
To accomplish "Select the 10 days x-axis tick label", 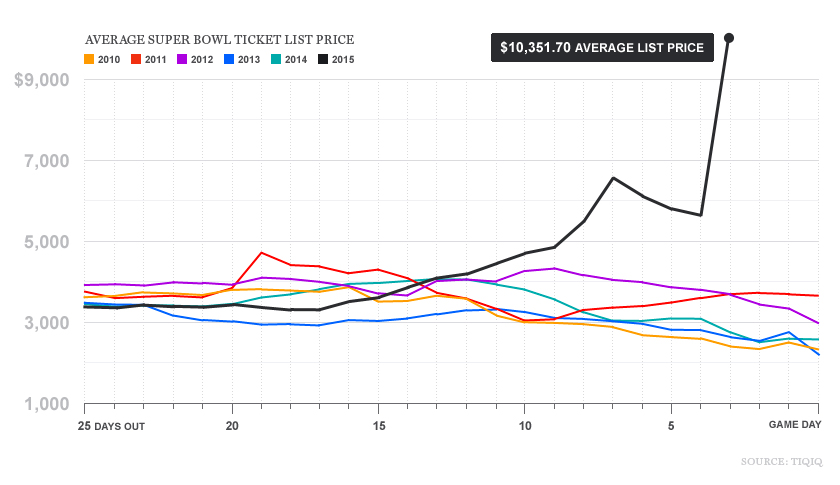I will coord(524,425).
